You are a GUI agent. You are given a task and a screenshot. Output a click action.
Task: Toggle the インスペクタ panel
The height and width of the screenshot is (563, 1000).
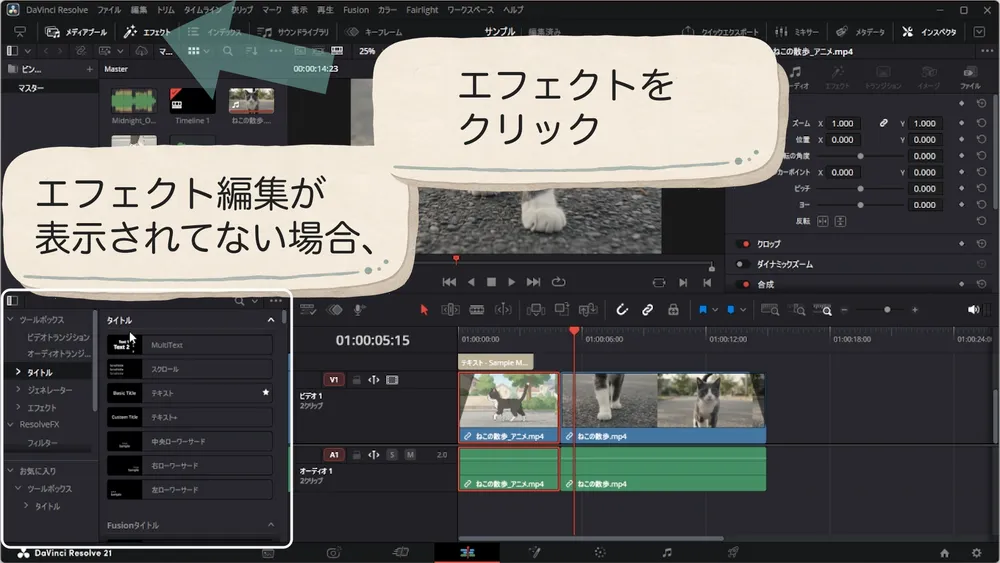tap(929, 32)
